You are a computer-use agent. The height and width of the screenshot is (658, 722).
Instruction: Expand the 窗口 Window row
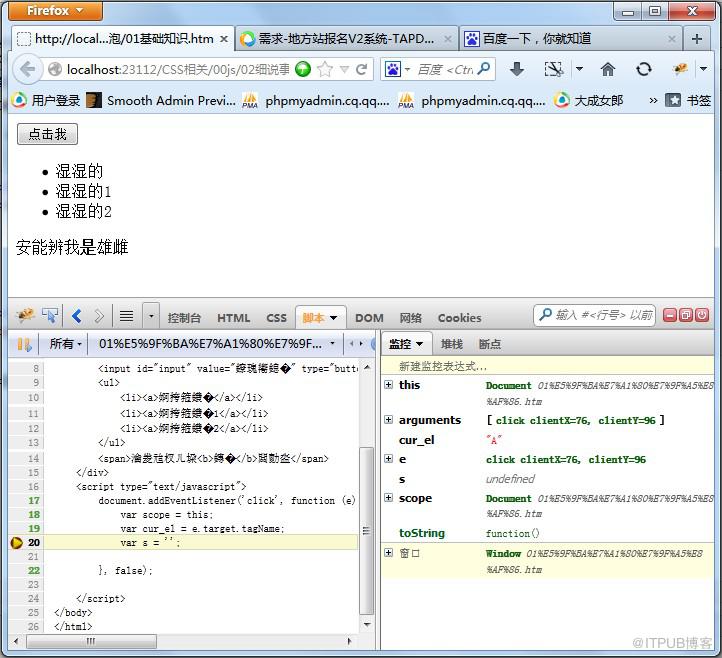click(389, 553)
